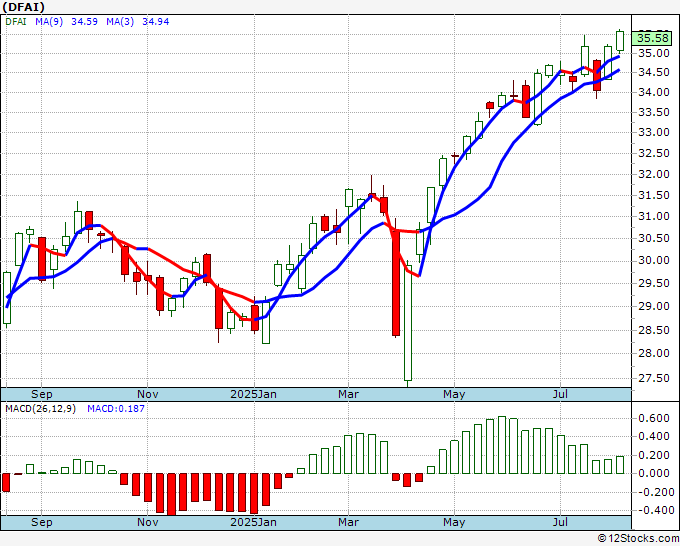Screen dimensions: 680x546
Task: Click the 34.50 price axis label
Action: click(654, 72)
